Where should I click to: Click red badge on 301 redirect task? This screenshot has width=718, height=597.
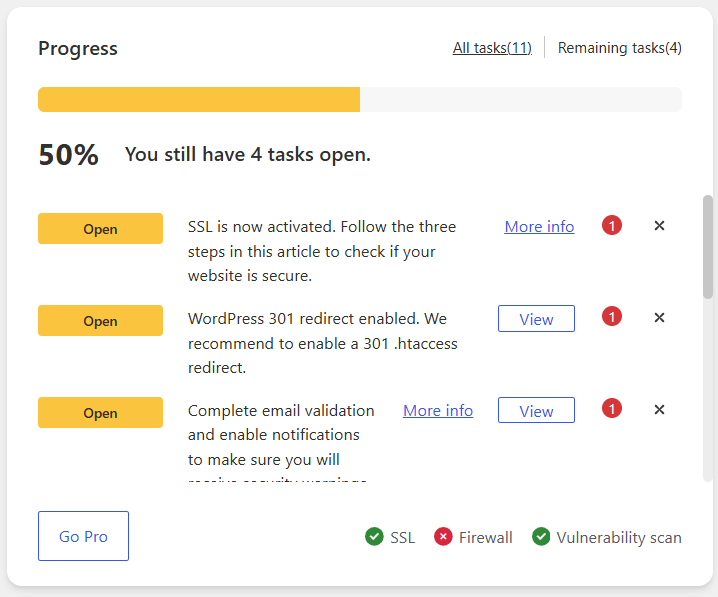[612, 317]
